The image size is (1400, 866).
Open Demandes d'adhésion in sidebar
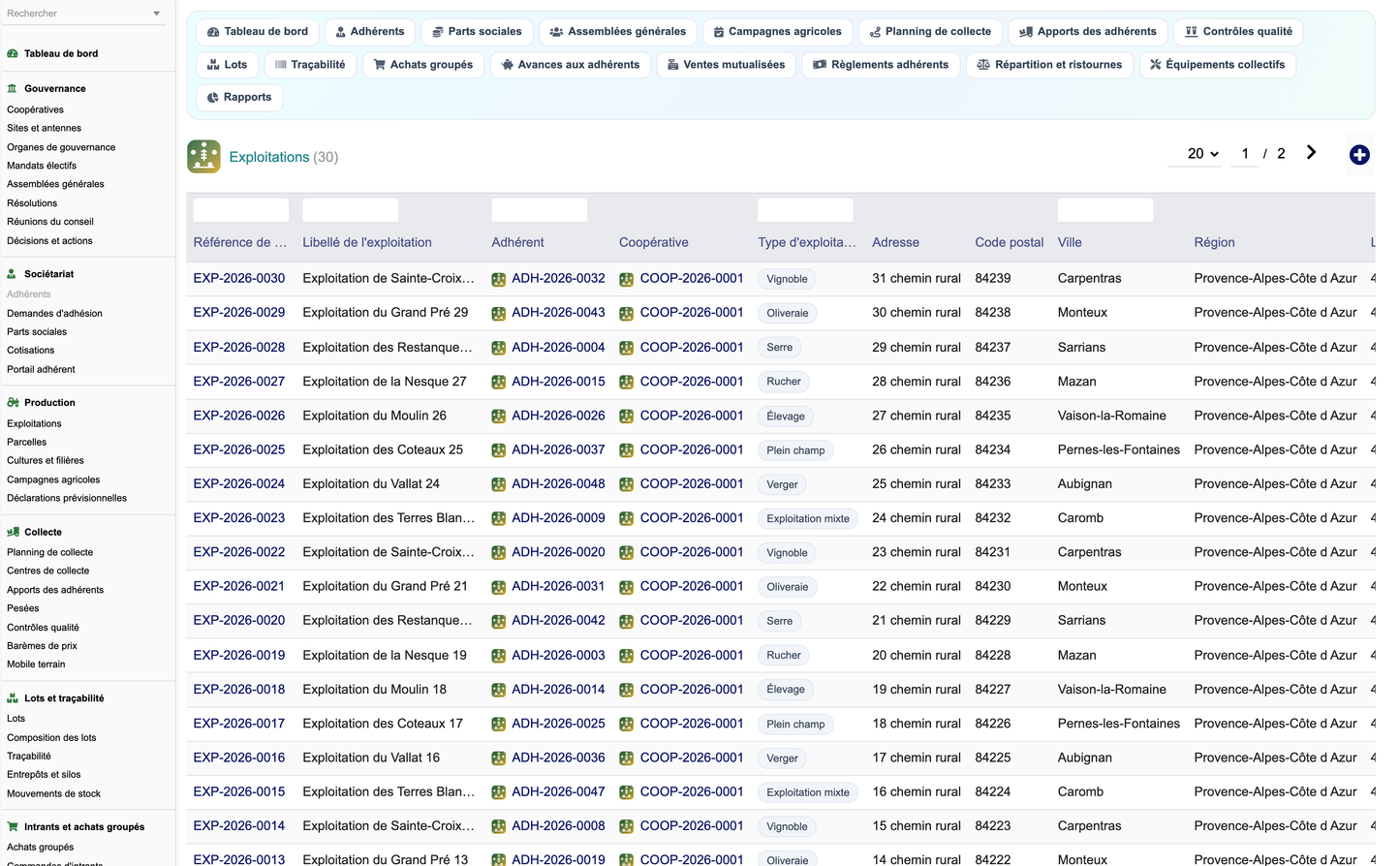[54, 314]
